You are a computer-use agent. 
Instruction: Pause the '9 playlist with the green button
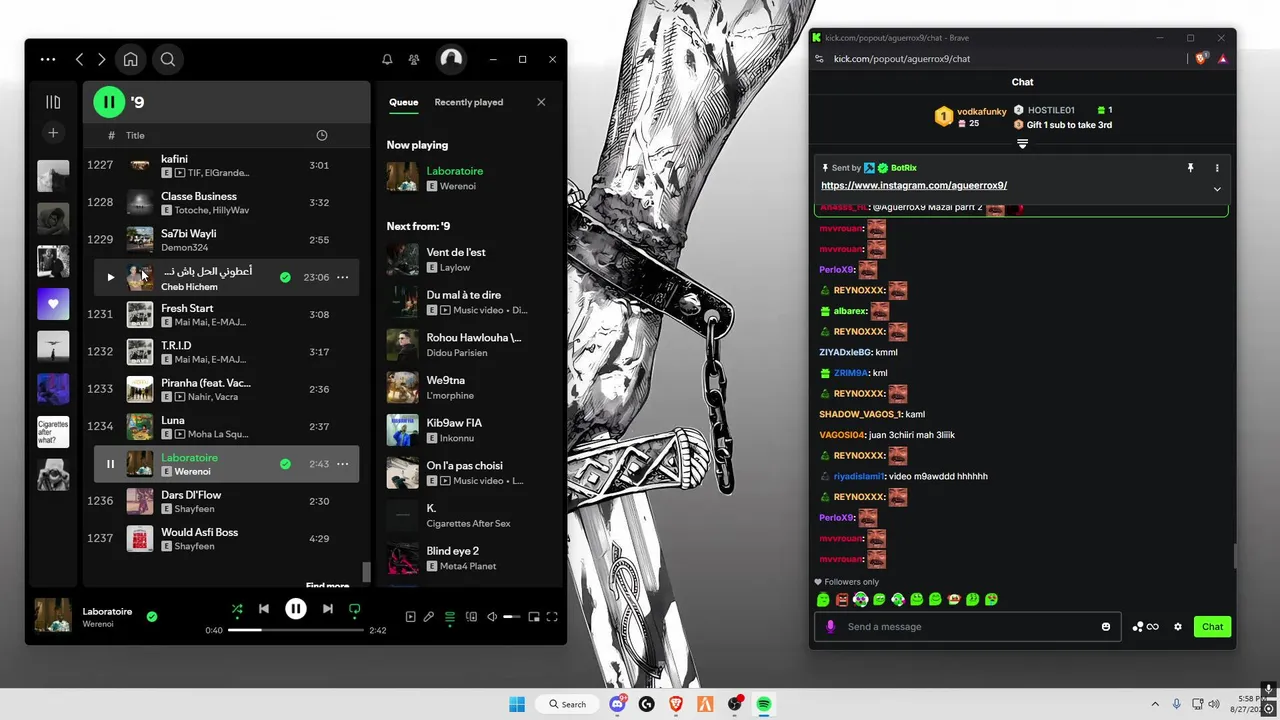109,101
